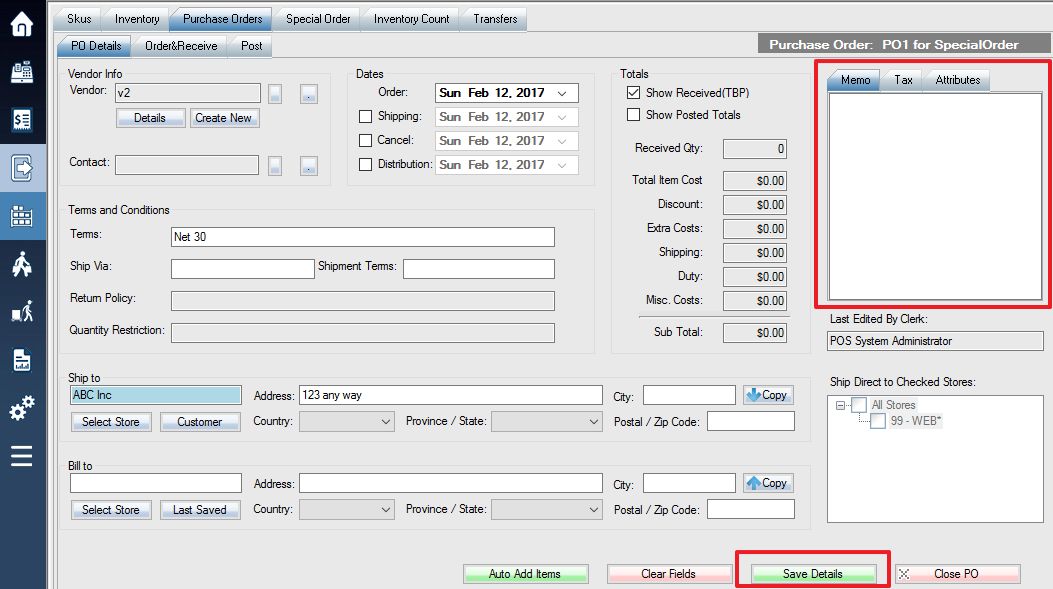1053x589 pixels.
Task: Open the hamburger menu icon in sidebar
Action: click(x=21, y=456)
